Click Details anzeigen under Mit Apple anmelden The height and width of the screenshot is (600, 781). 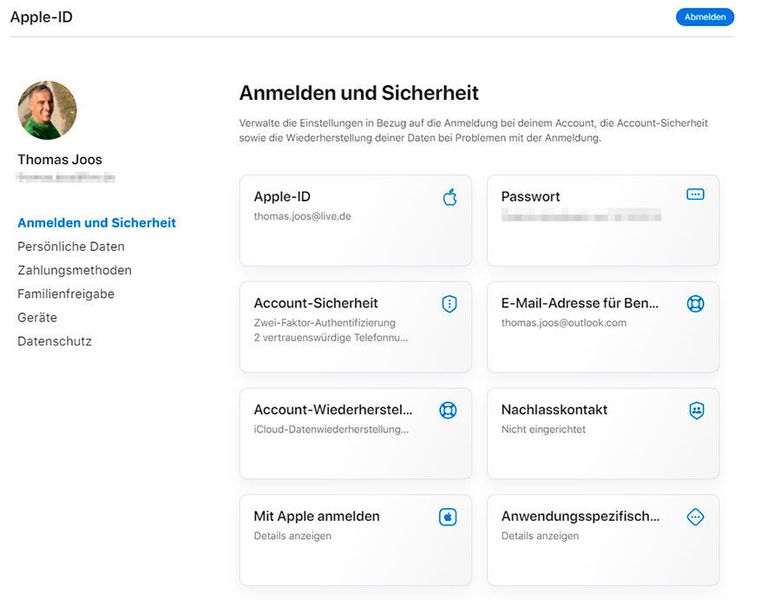coord(292,536)
